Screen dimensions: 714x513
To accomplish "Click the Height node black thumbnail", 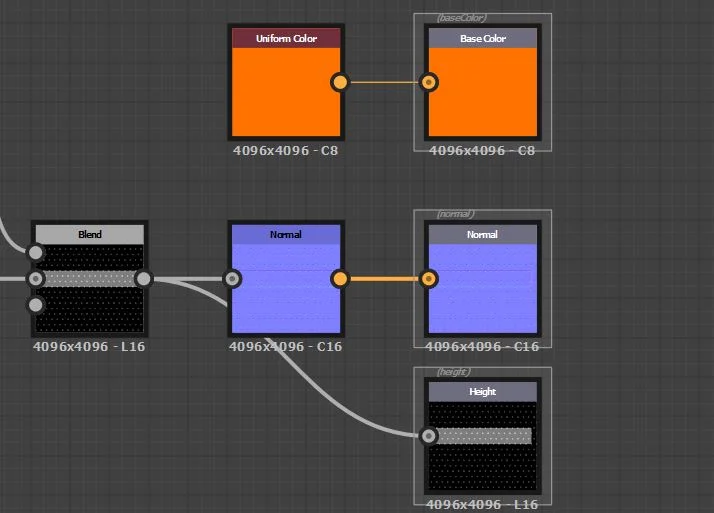I will click(483, 446).
